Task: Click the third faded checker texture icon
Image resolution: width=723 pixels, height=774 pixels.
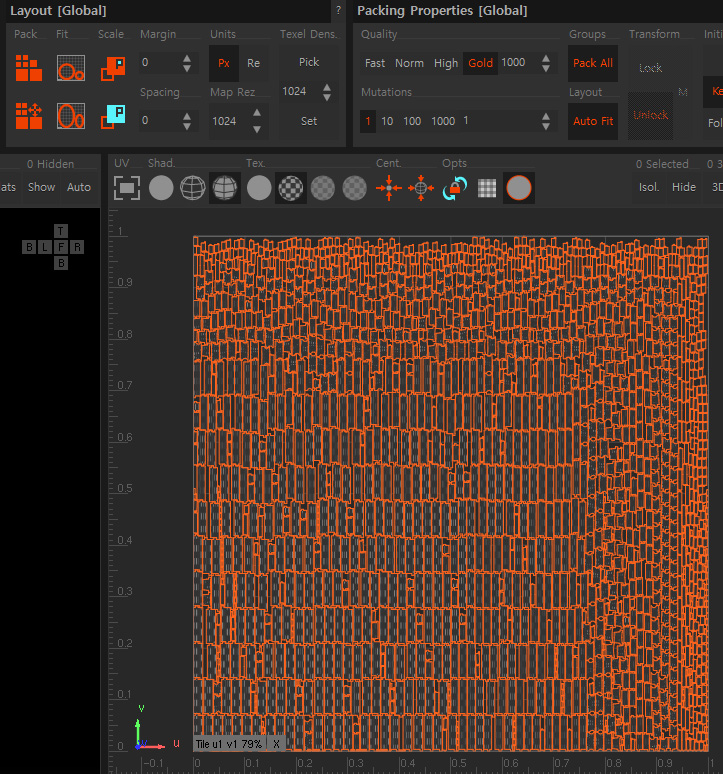Action: 323,188
